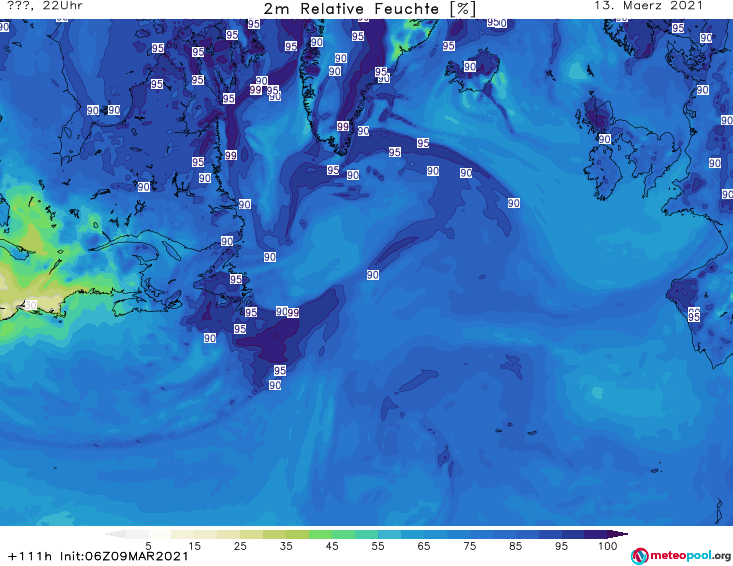Pick the pale yellow legend segment right of 15

pos(206,534)
